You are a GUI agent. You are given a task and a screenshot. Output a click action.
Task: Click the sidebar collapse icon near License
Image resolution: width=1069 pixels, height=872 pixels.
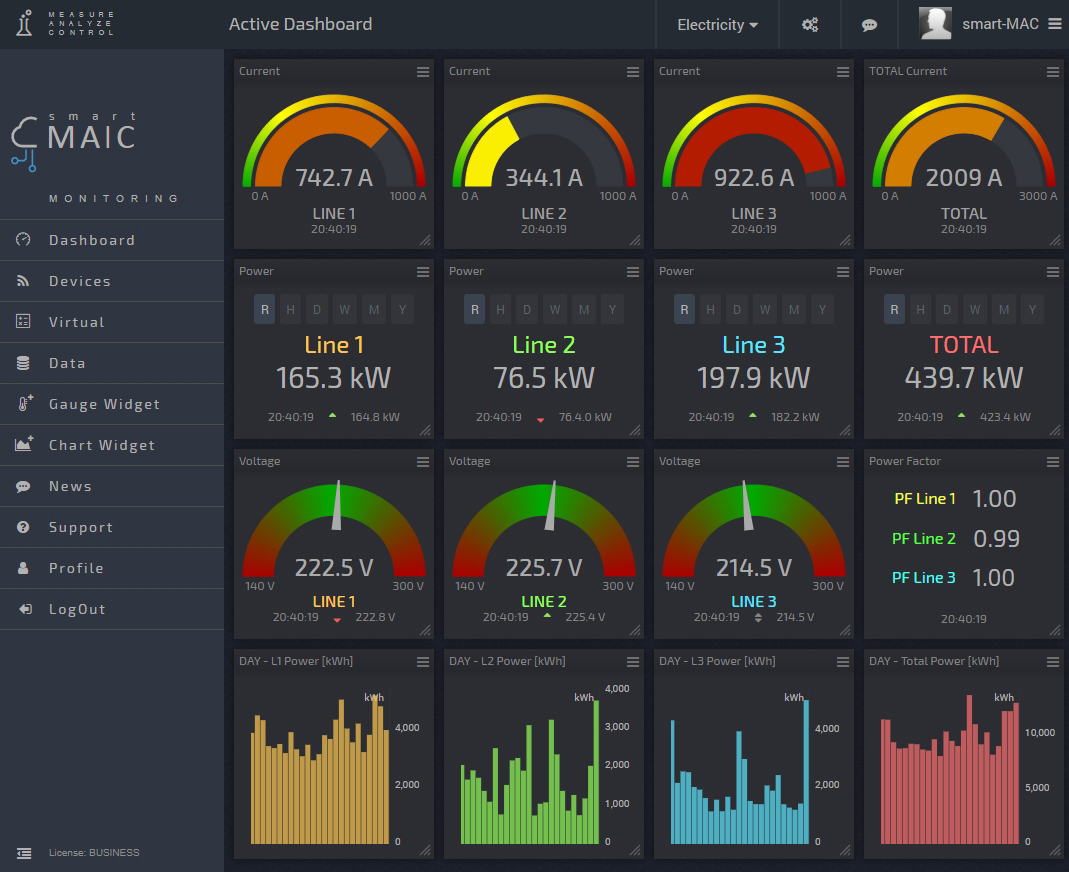(x=24, y=853)
